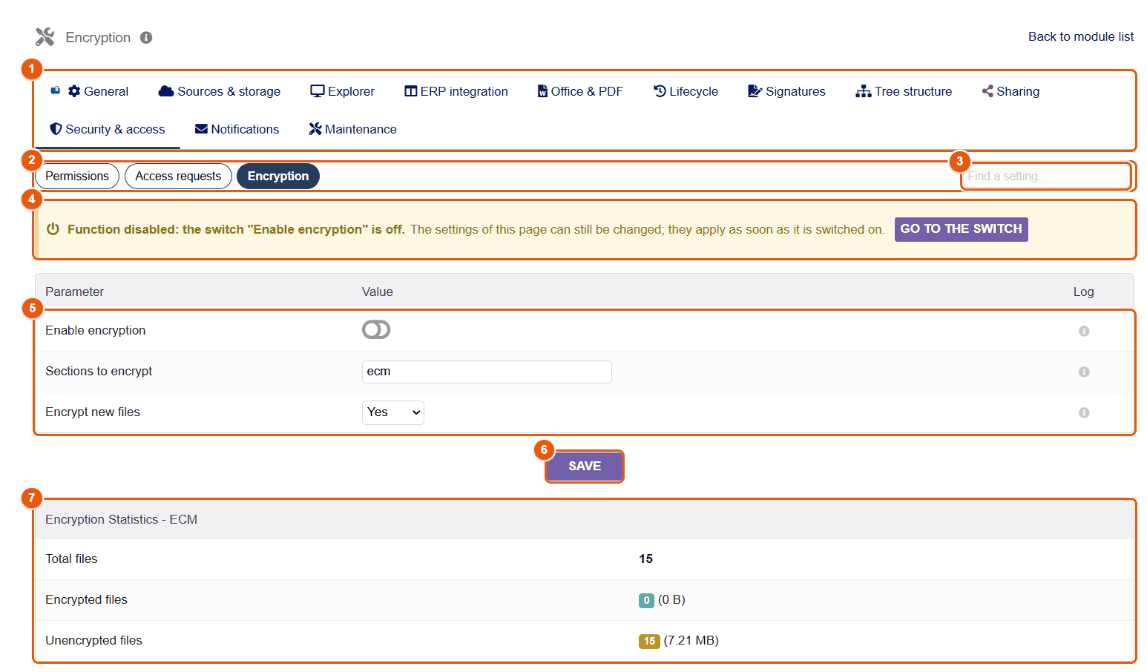This screenshot has width=1147, height=672.
Task: Open log info for Enable encryption row
Action: [1084, 331]
